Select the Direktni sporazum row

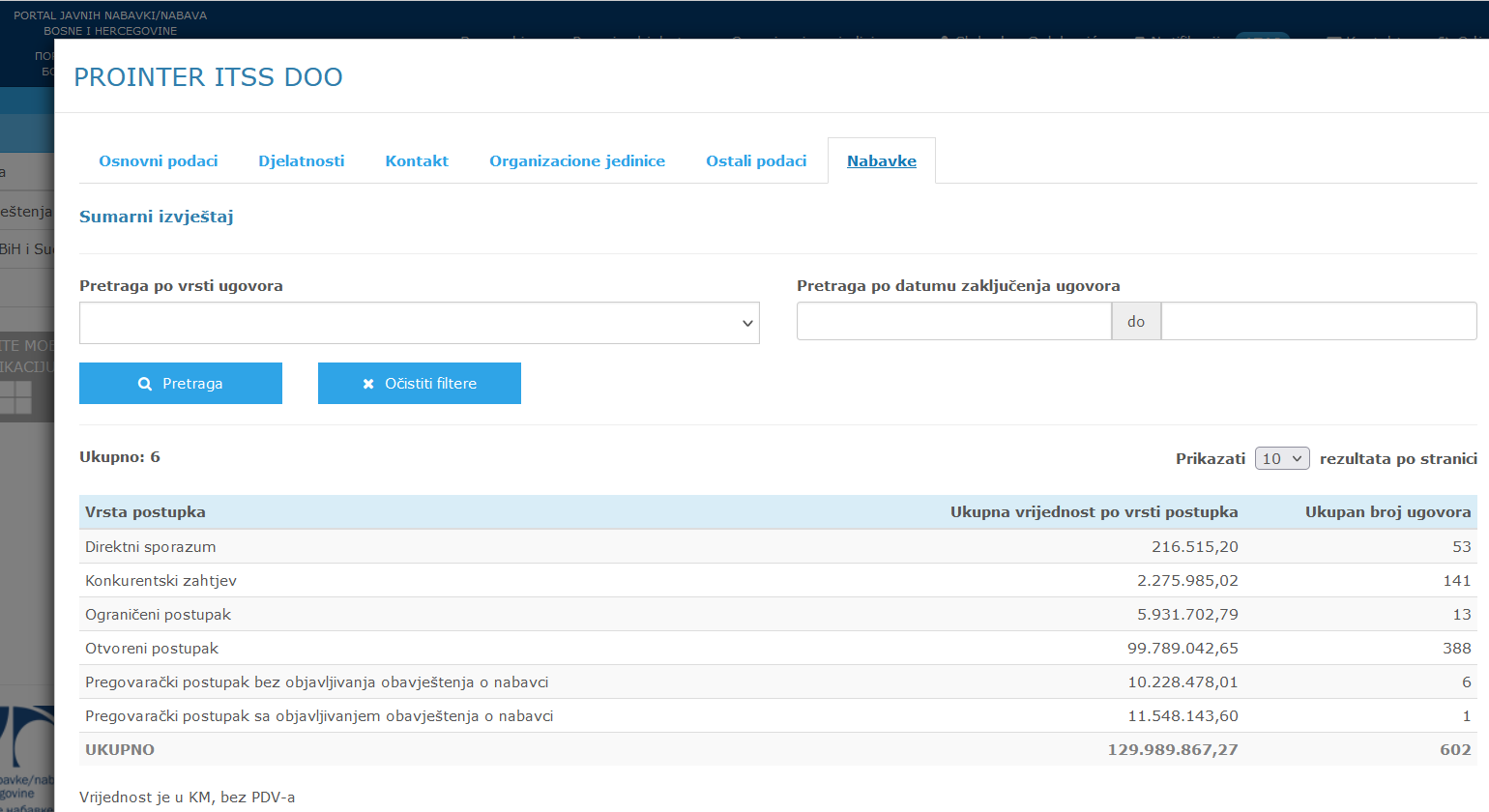pyautogui.click(x=778, y=546)
